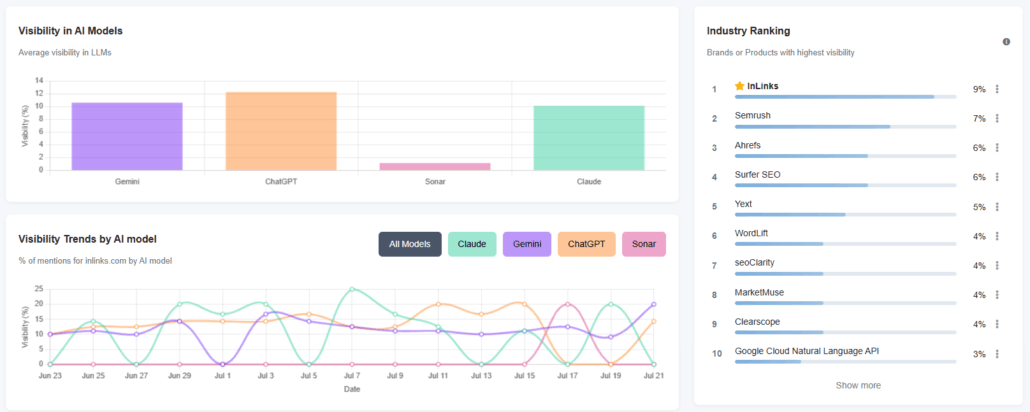Click the 9% value for InLinks
The image size is (1030, 412).
(x=979, y=89)
